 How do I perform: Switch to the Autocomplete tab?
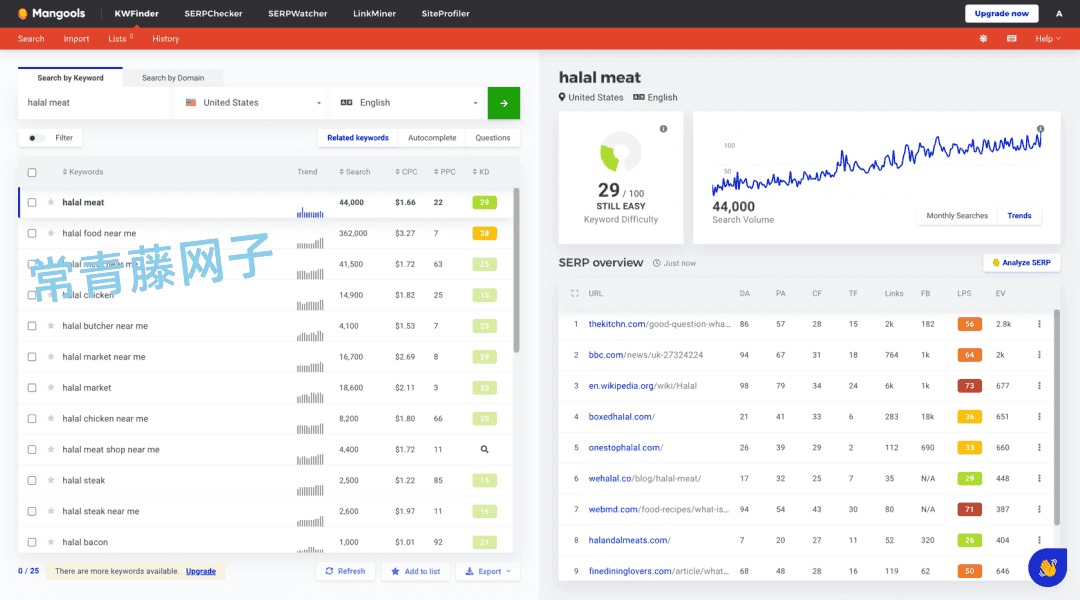[432, 138]
